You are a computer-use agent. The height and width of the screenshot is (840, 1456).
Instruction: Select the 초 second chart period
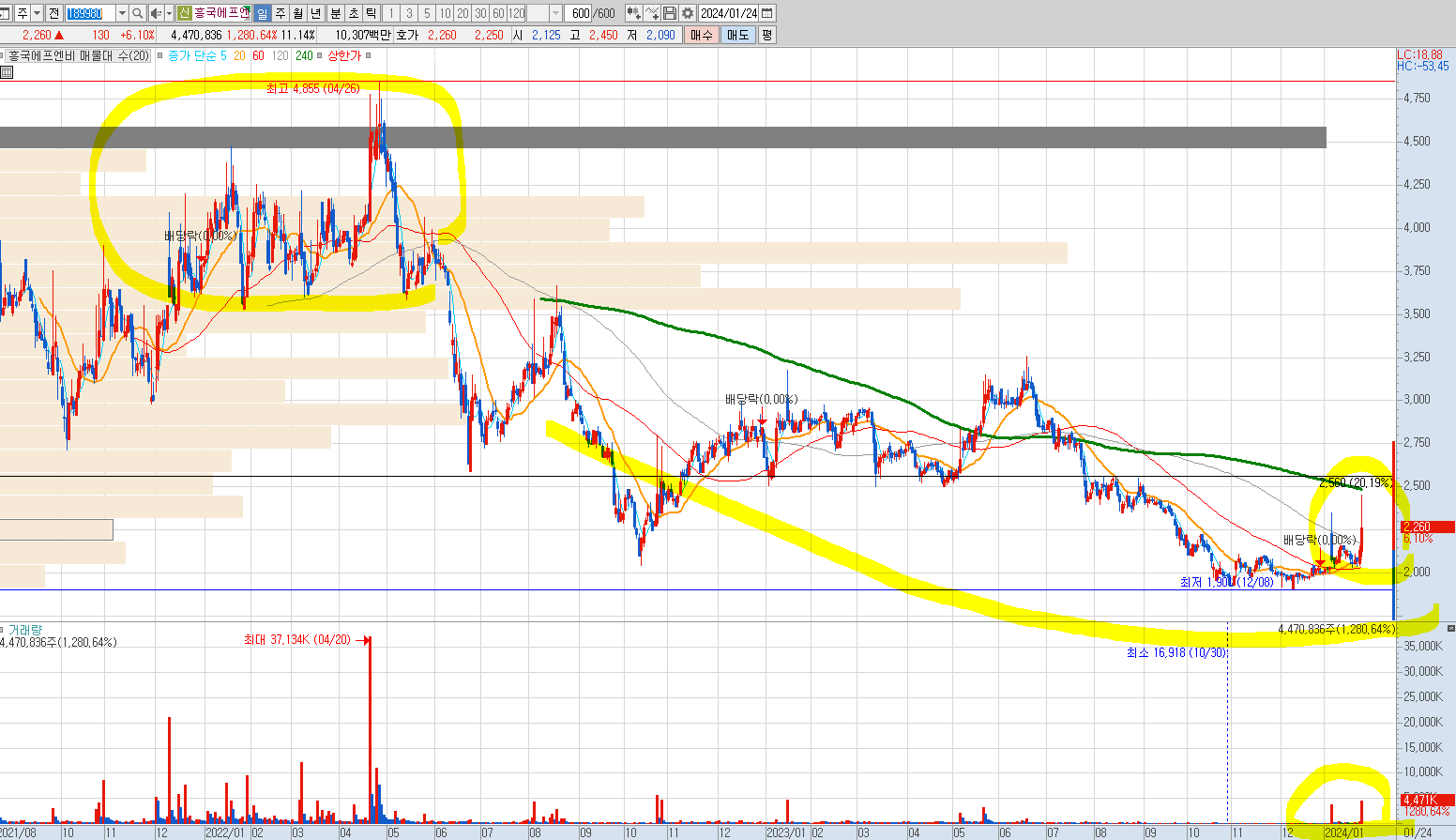point(354,13)
